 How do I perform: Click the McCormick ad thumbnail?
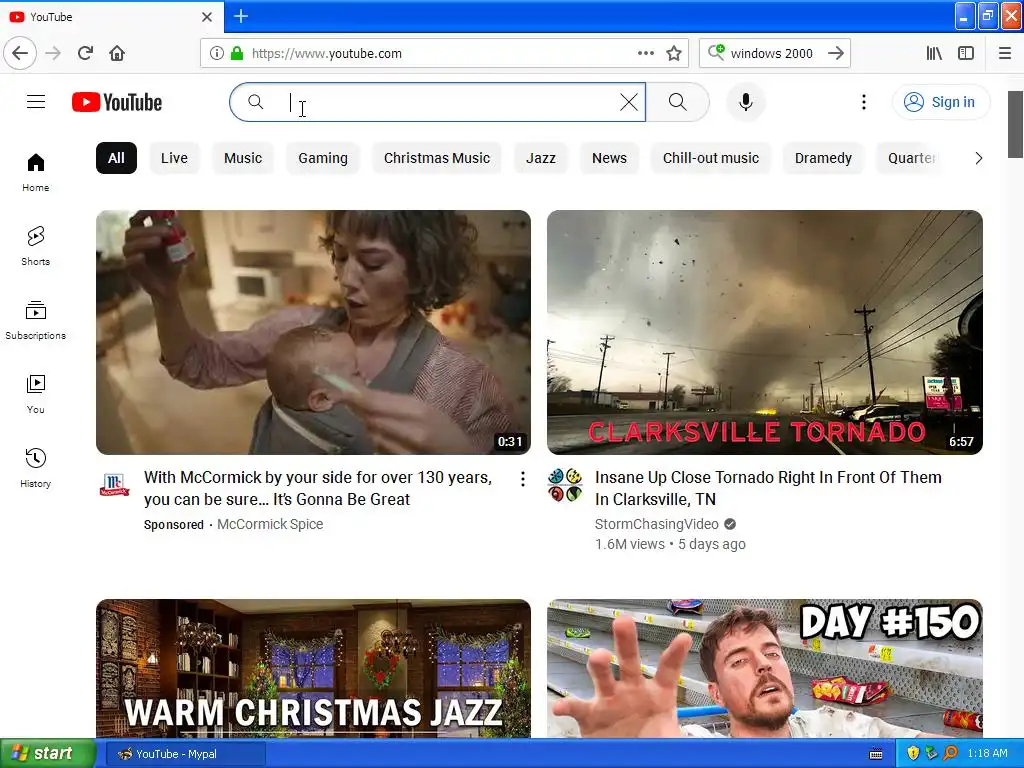point(313,332)
